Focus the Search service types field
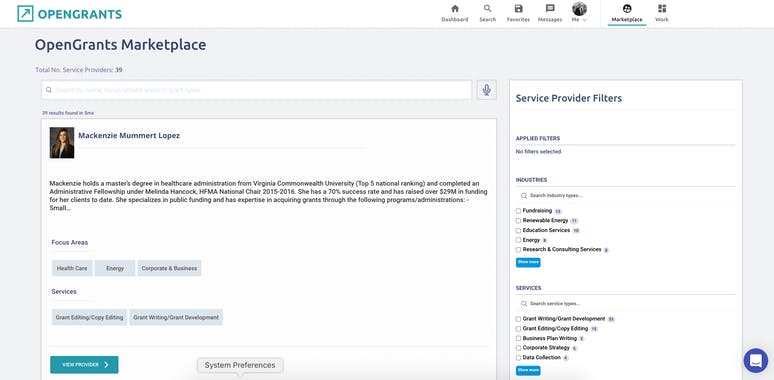The height and width of the screenshot is (380, 774). coord(625,304)
